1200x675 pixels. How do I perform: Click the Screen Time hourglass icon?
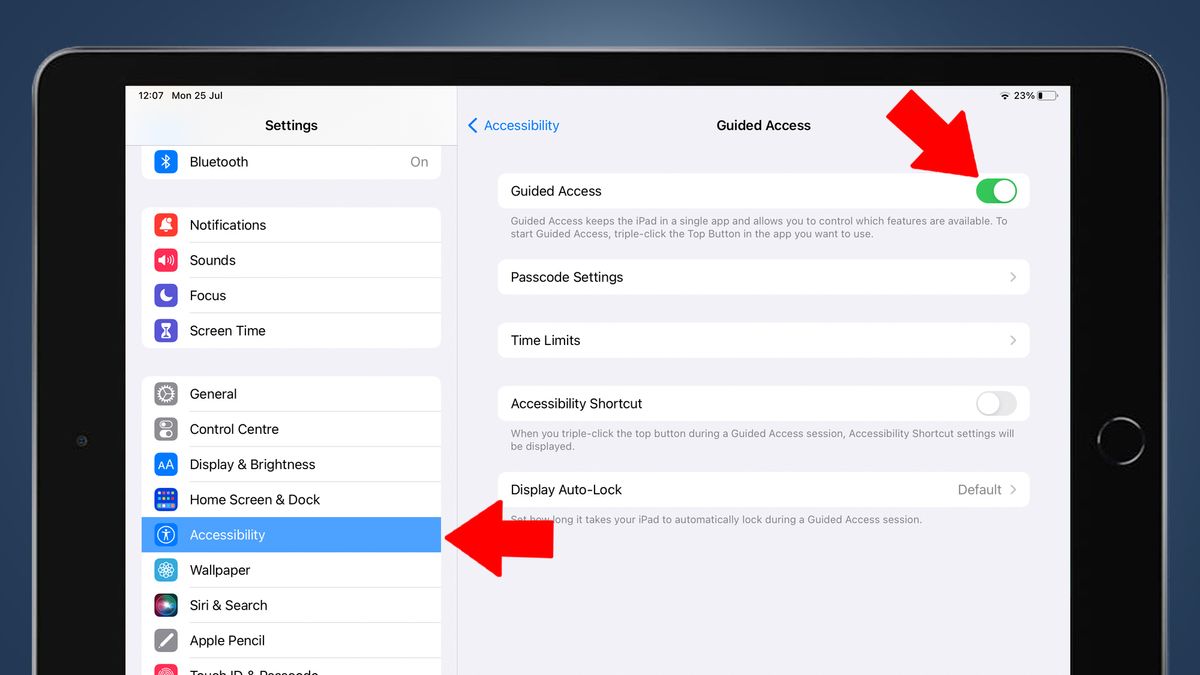click(x=165, y=330)
